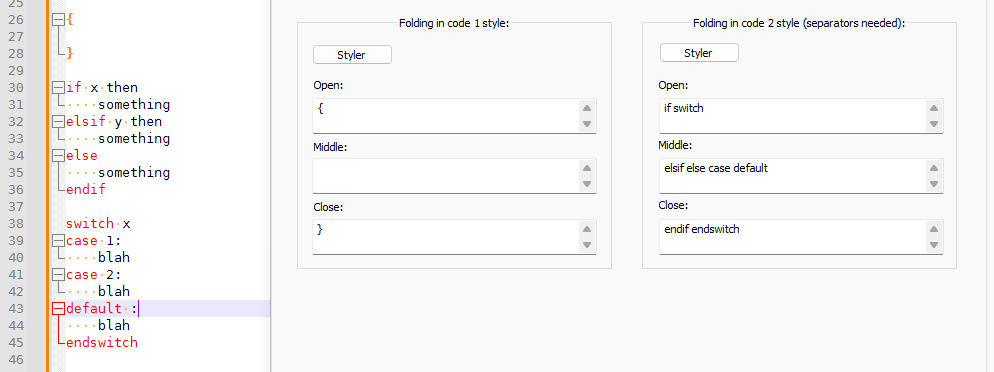Click down arrow of code 1 Close field

pos(587,245)
